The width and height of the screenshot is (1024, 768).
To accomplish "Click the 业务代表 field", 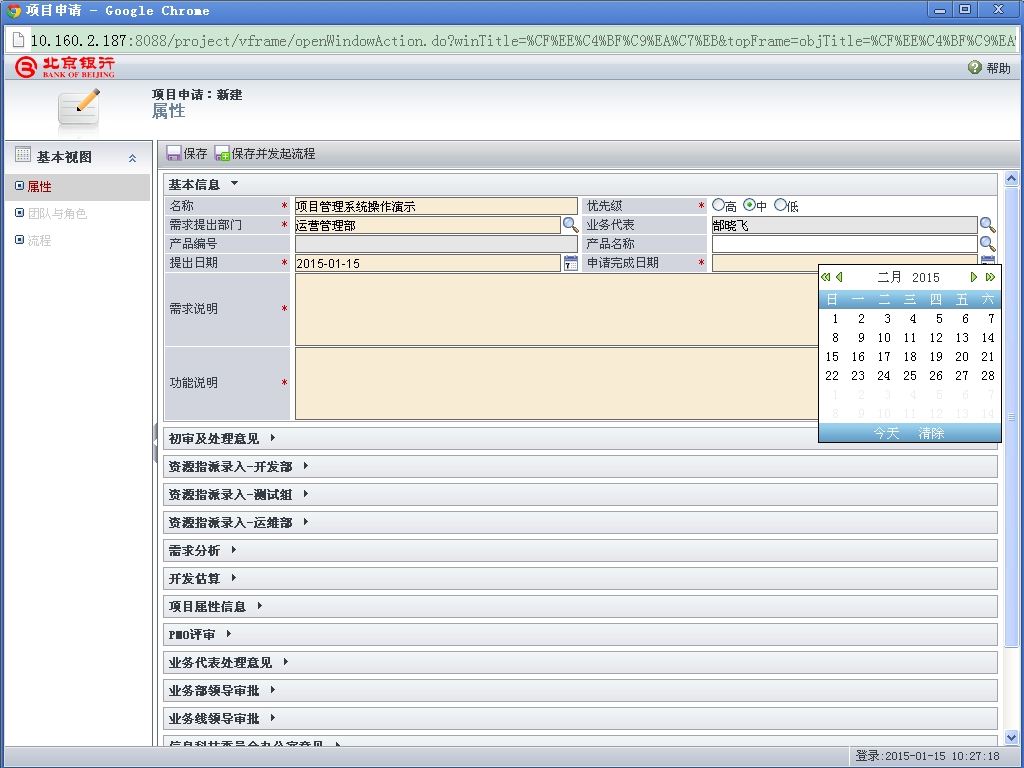I will pos(844,225).
